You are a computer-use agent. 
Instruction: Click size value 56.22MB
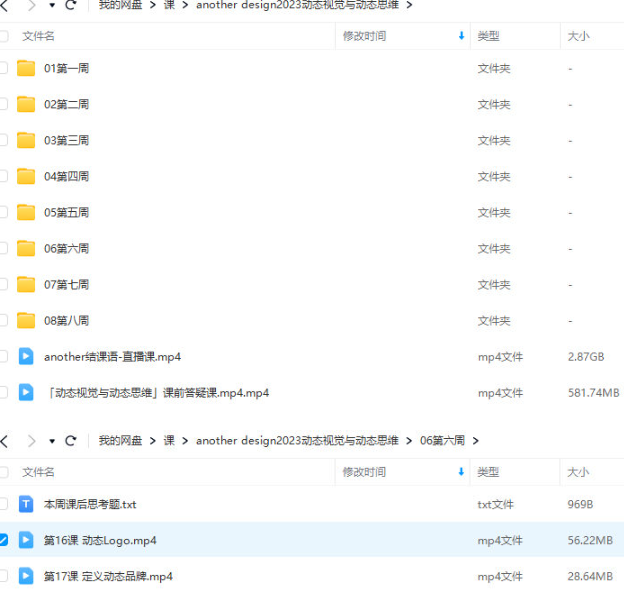click(590, 540)
